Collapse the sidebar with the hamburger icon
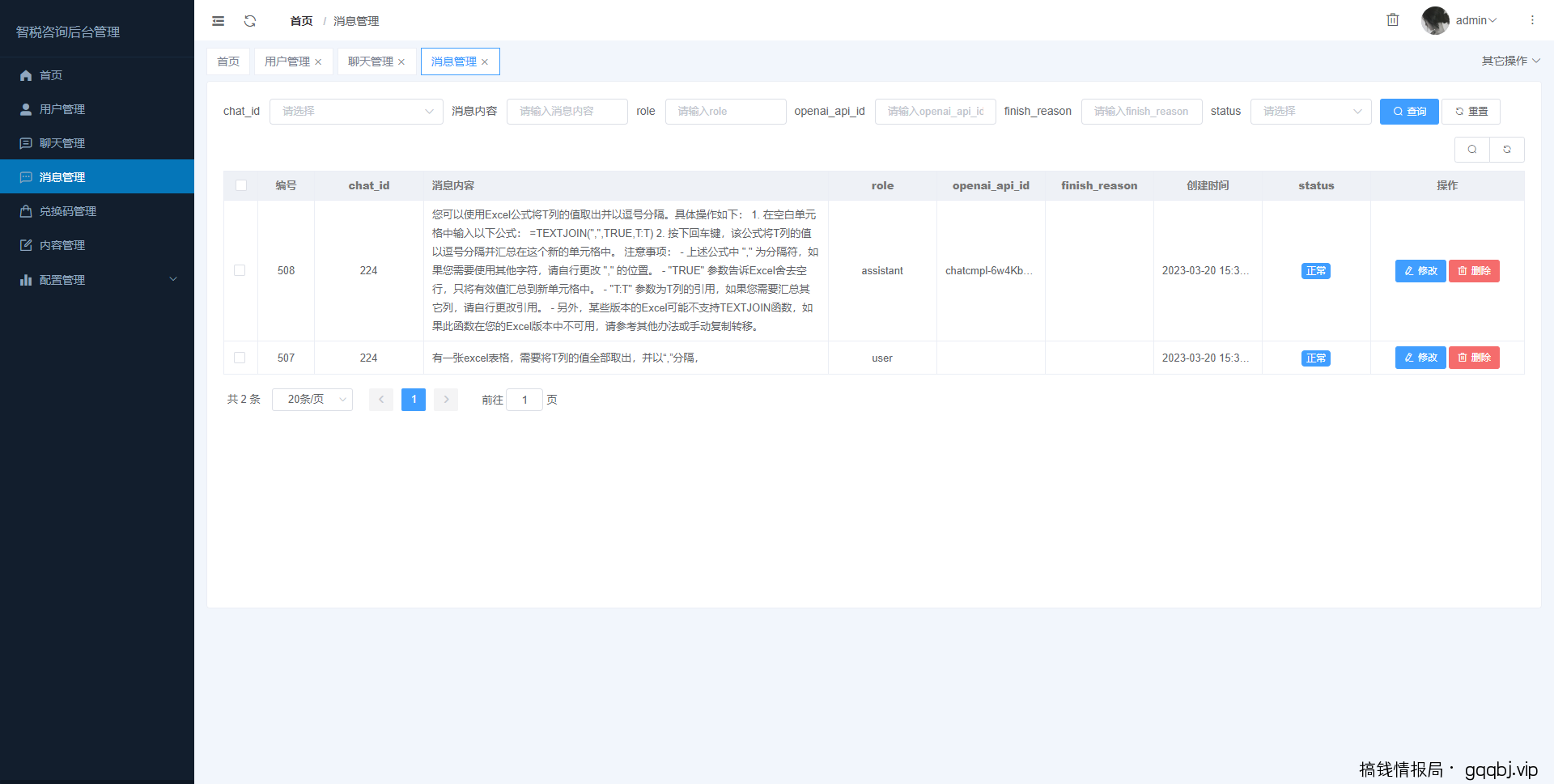The image size is (1554, 784). tap(217, 20)
